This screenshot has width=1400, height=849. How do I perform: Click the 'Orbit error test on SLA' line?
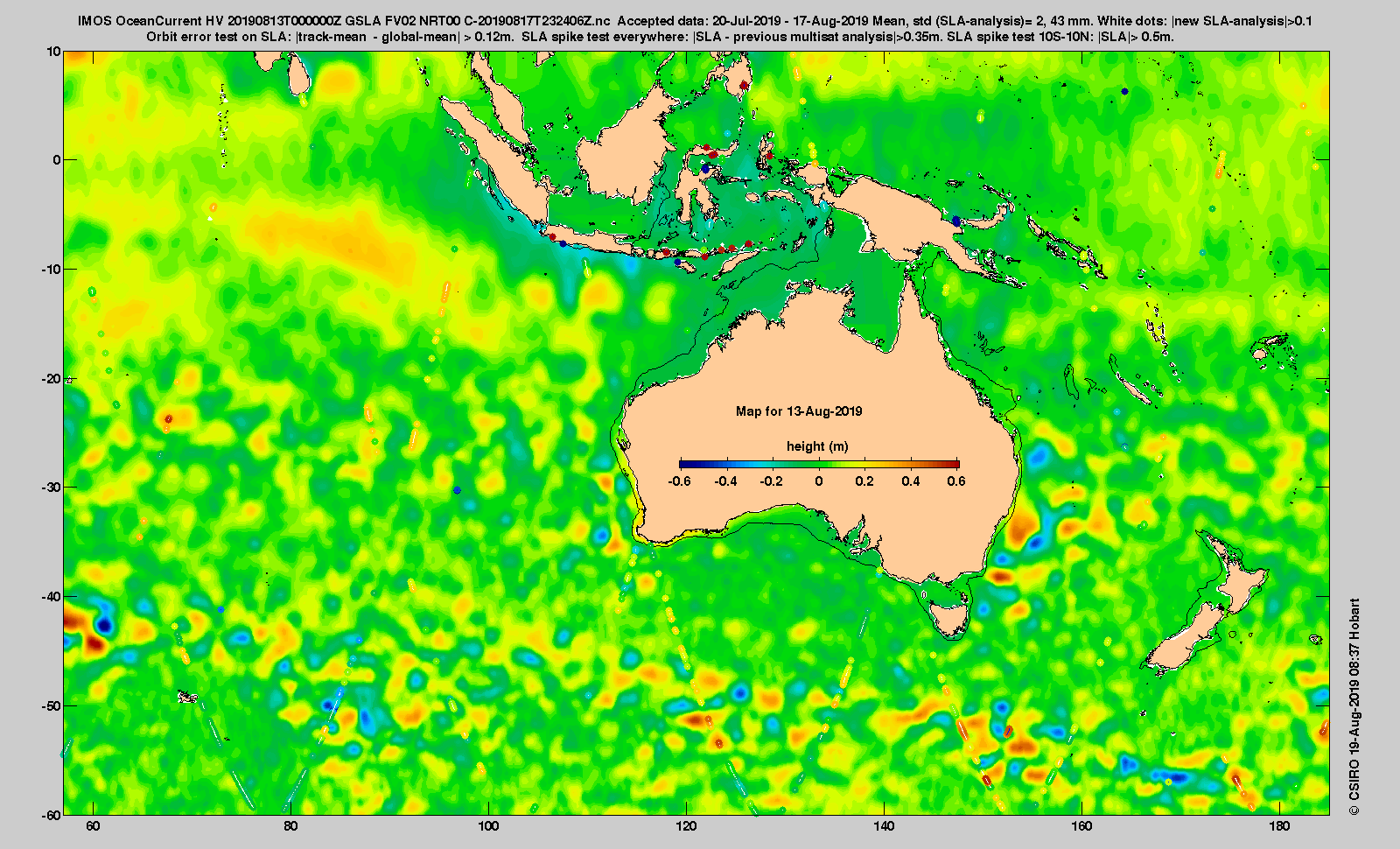(661, 37)
